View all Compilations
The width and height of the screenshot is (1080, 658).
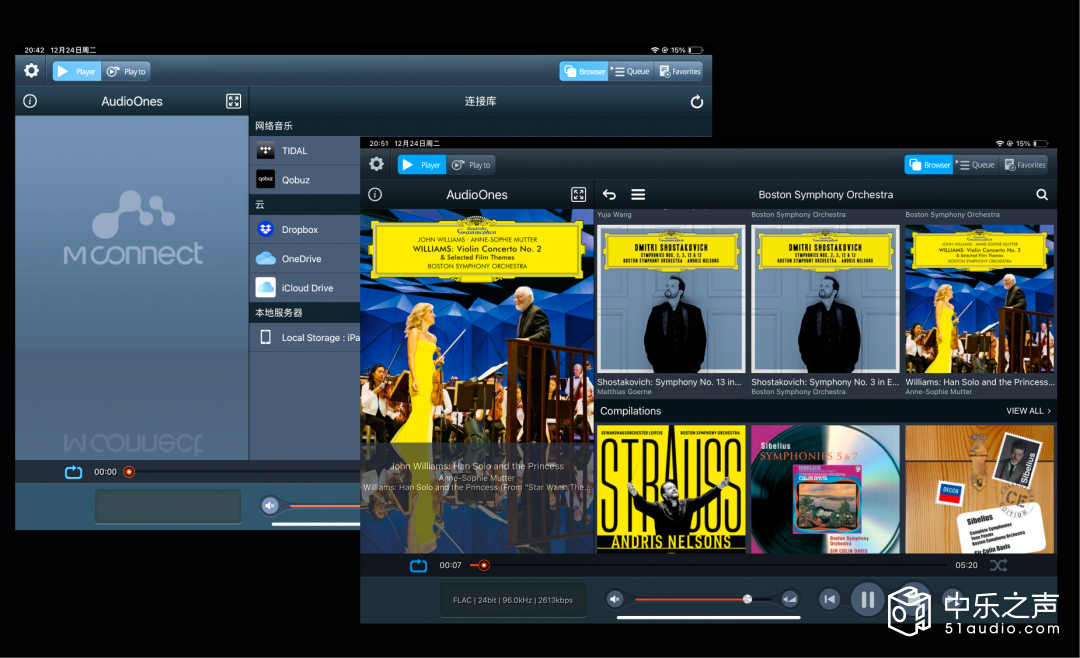[x=1028, y=411]
